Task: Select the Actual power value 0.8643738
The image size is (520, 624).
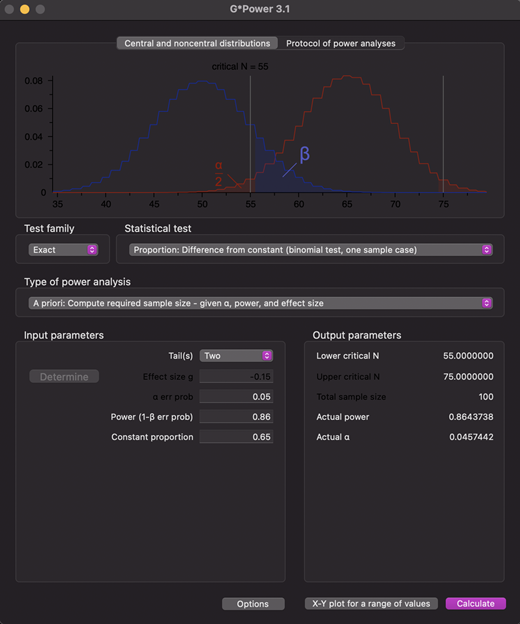Action: pos(471,417)
